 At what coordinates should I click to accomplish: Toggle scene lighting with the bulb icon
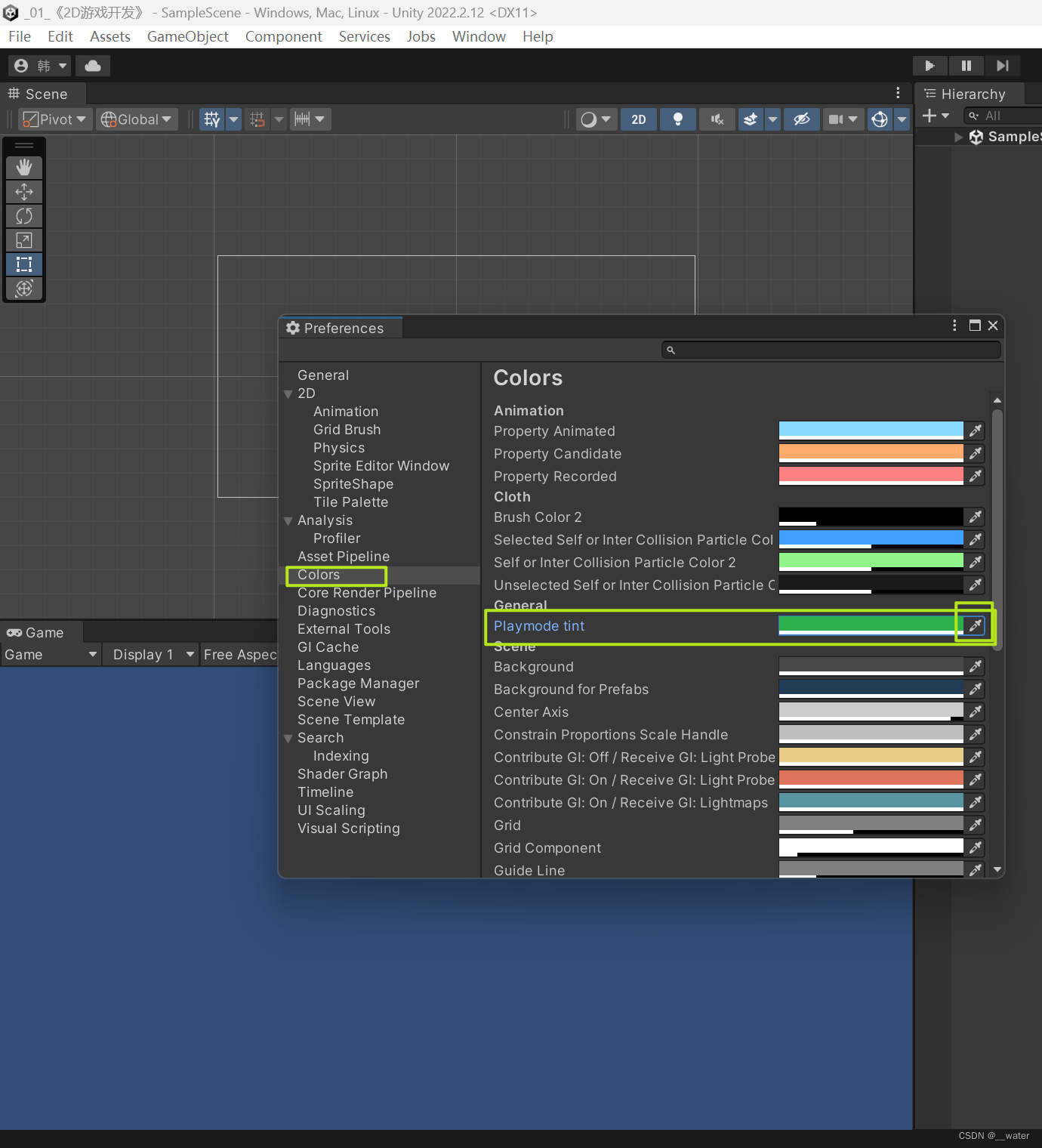pyautogui.click(x=677, y=119)
